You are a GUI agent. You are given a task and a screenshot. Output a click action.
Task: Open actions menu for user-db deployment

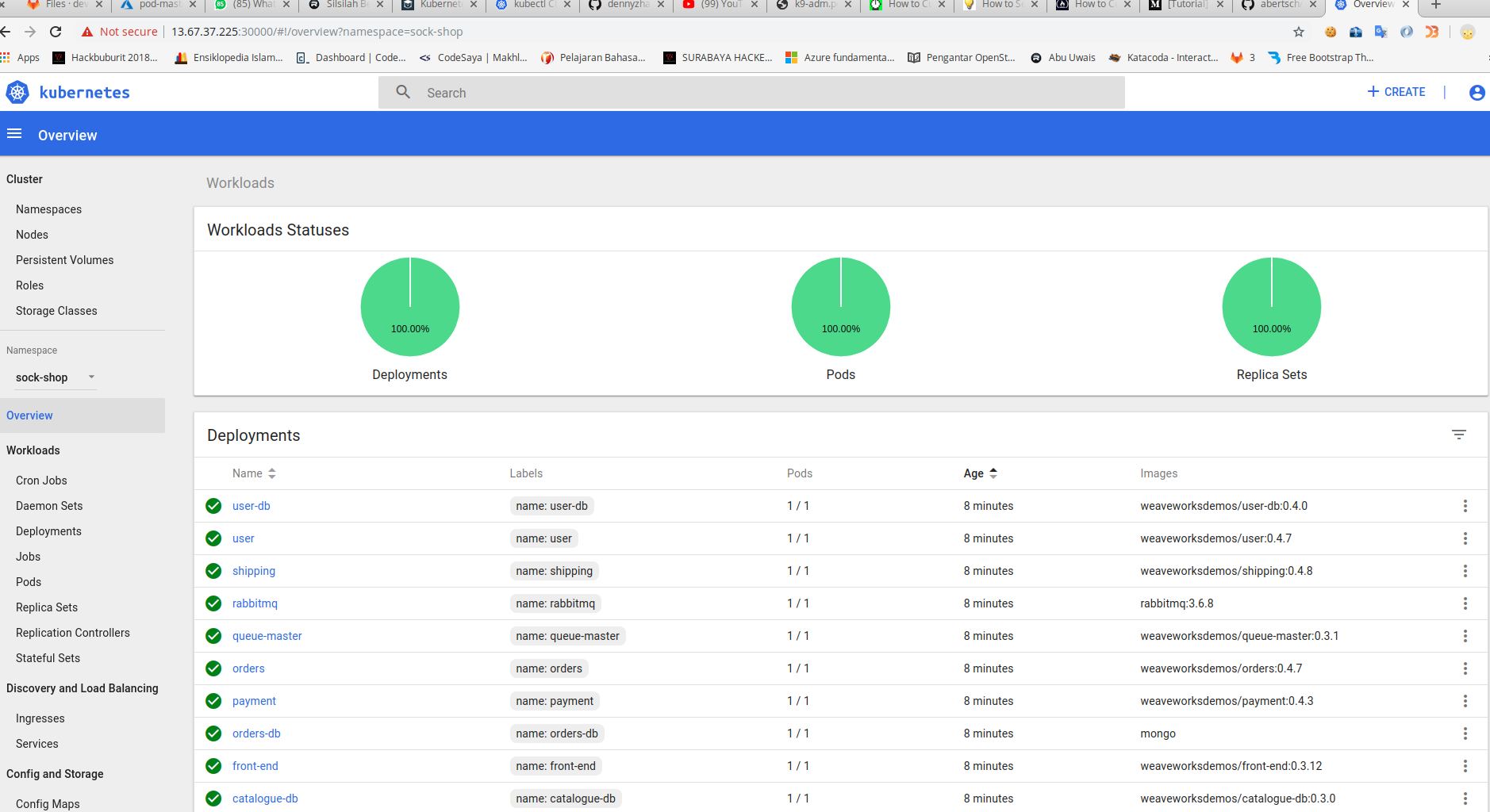pyautogui.click(x=1465, y=506)
